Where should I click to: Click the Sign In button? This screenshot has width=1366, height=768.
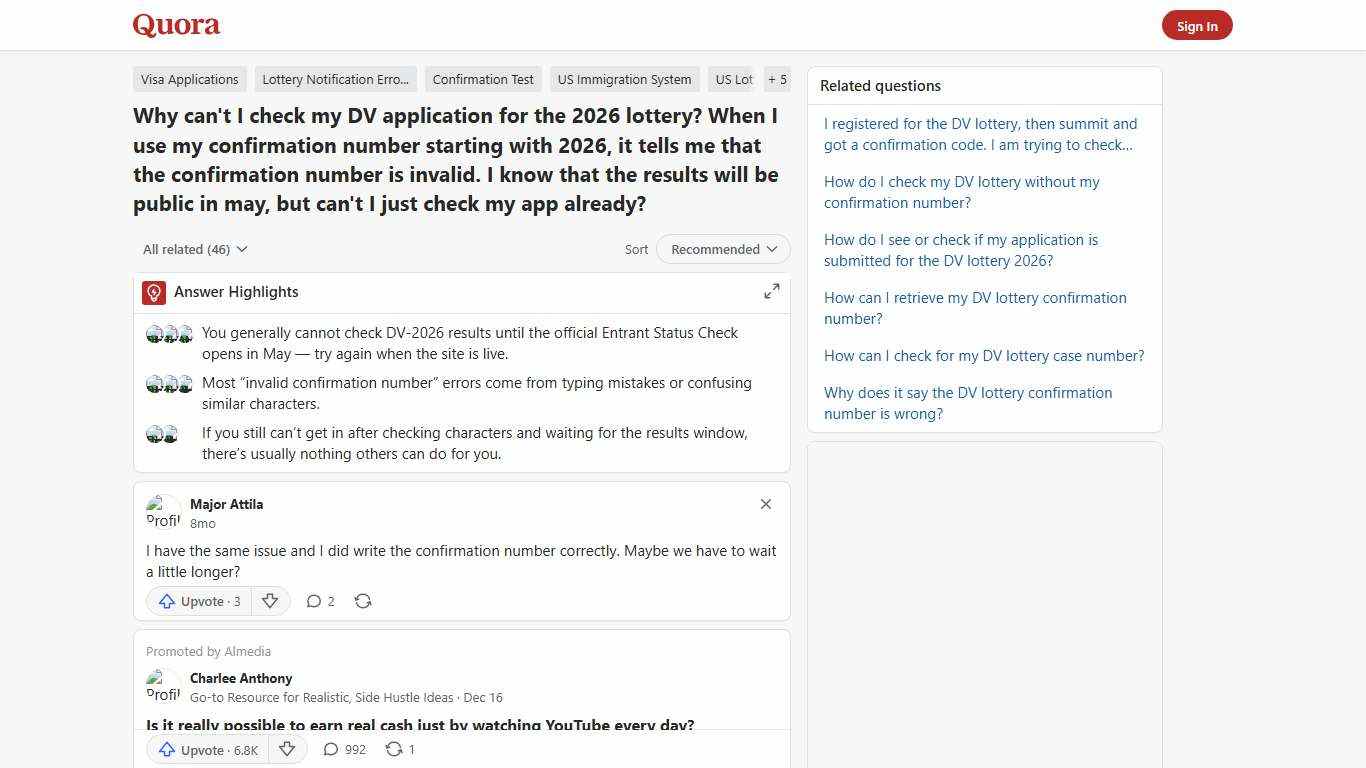point(1197,25)
